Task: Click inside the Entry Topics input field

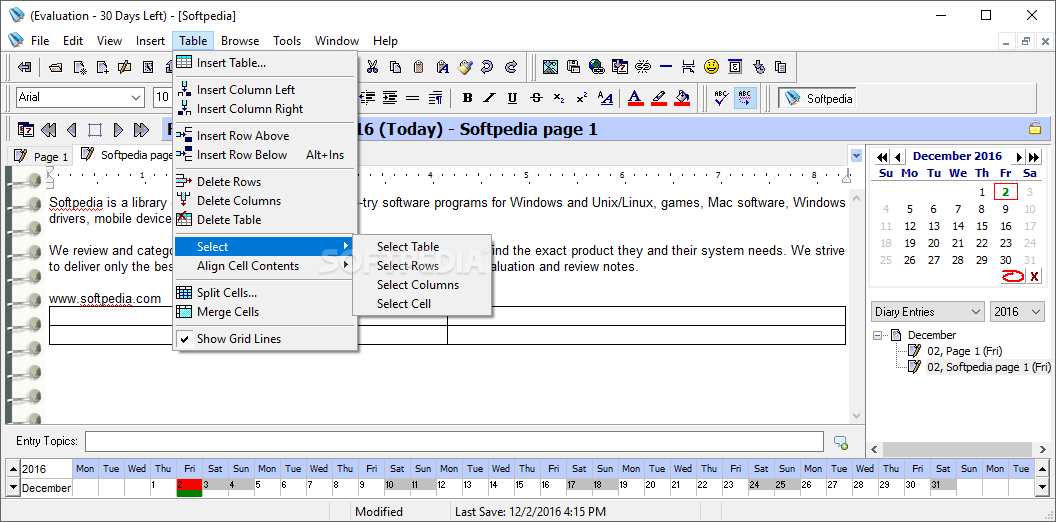Action: (454, 442)
